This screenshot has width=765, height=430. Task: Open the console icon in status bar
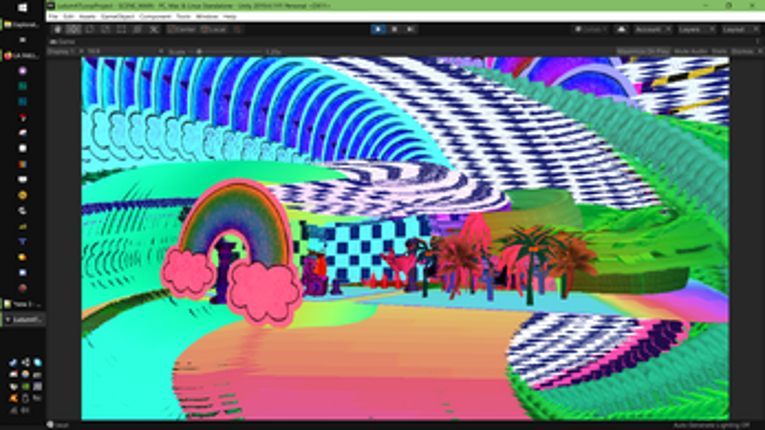point(50,425)
